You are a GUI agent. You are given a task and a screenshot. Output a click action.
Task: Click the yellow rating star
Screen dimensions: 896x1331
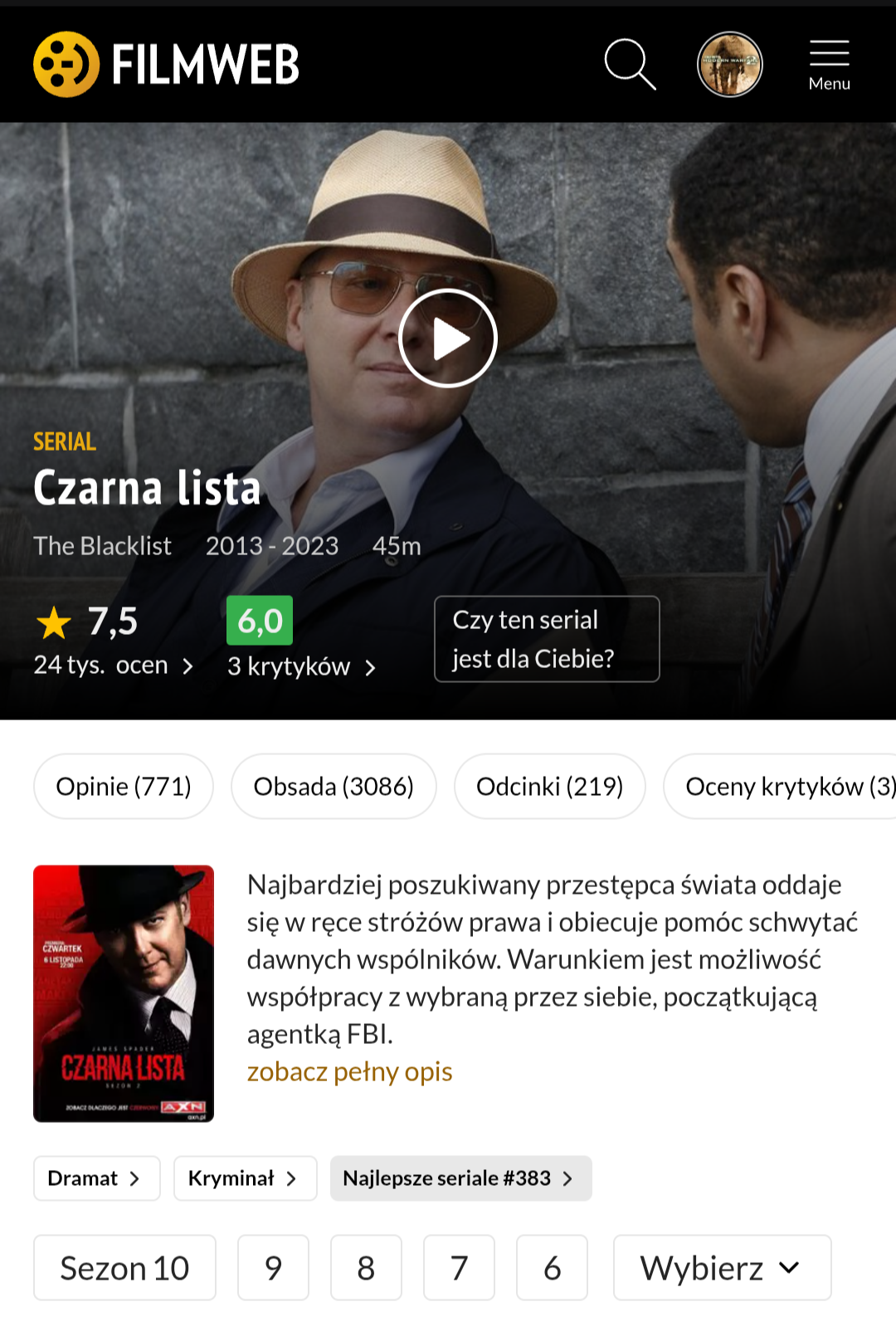54,622
